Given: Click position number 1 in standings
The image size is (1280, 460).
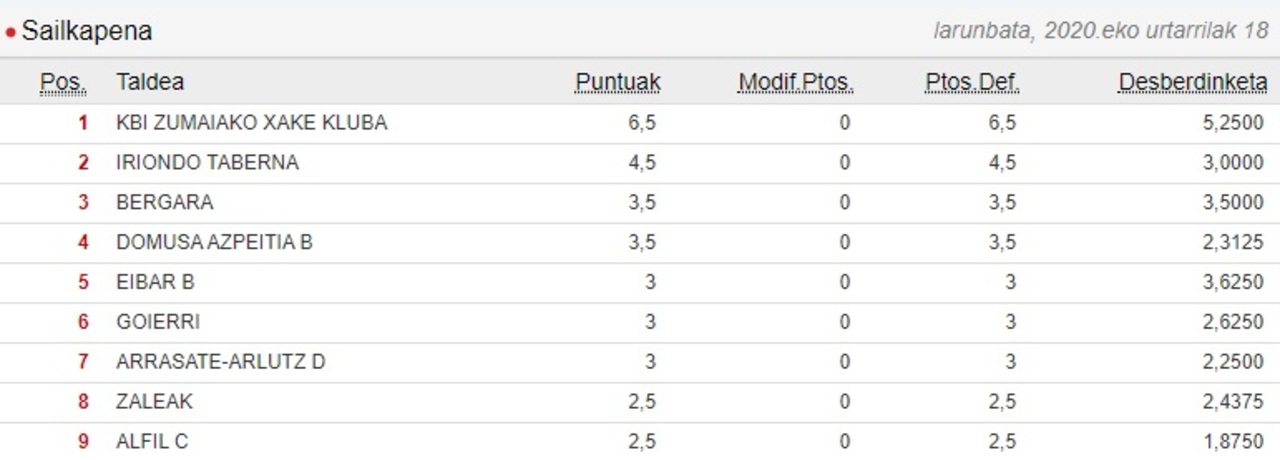Looking at the screenshot, I should (x=83, y=123).
